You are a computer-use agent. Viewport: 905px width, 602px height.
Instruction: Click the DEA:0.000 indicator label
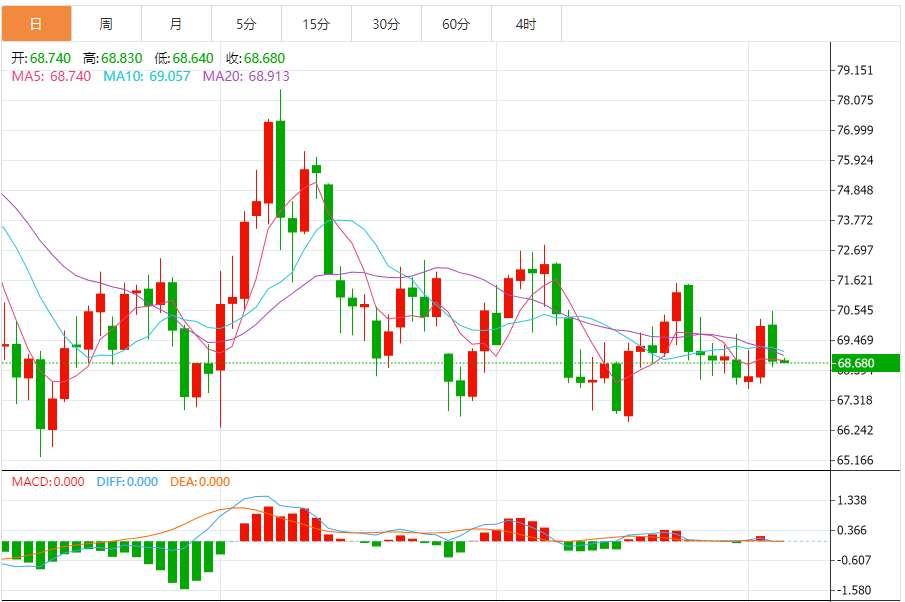click(200, 481)
